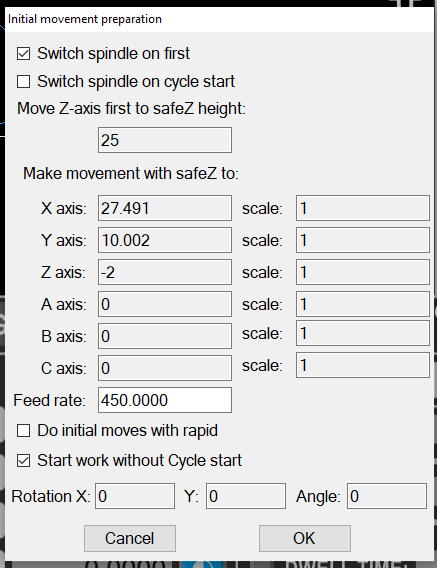
Task: Focus the Feed rate input field
Action: [x=165, y=400]
